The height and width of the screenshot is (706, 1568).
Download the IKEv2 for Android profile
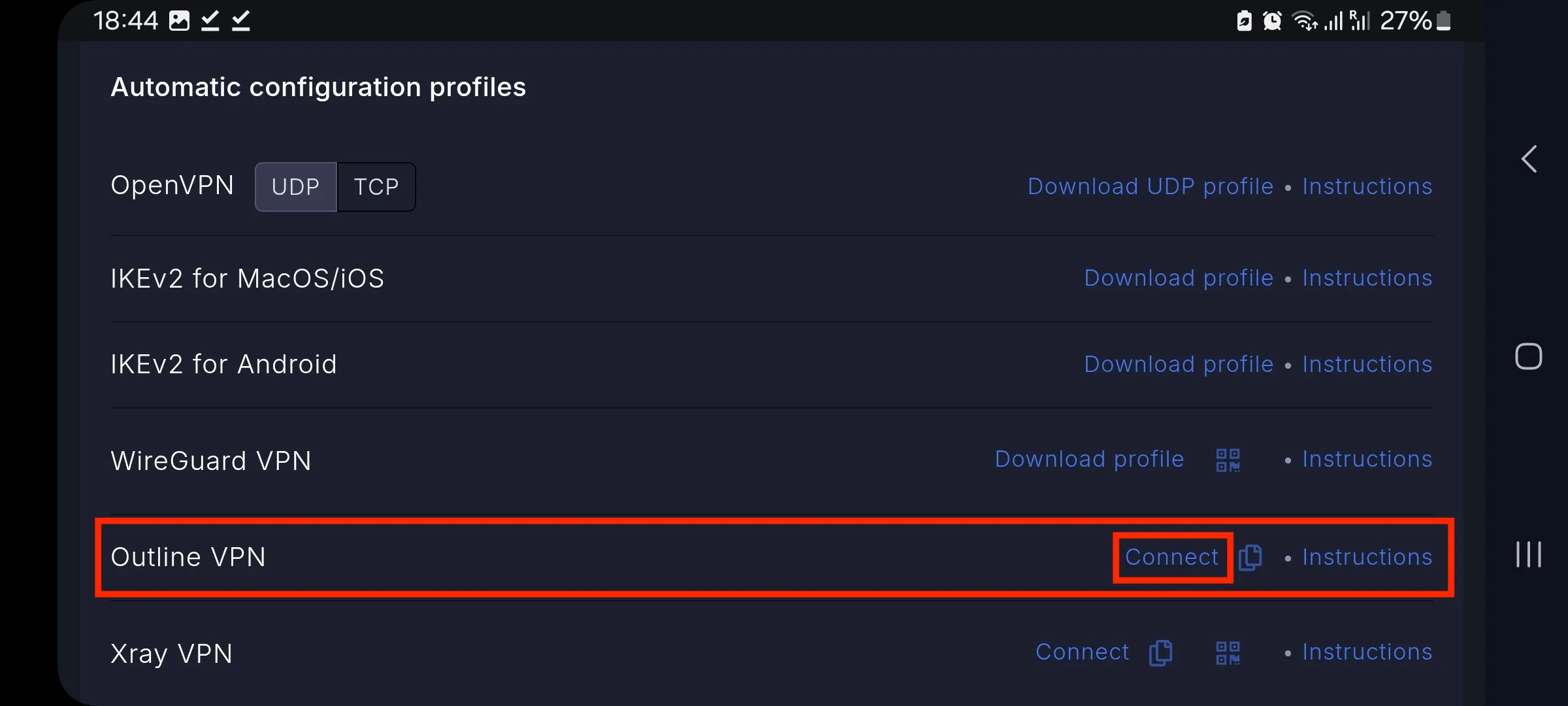point(1179,365)
